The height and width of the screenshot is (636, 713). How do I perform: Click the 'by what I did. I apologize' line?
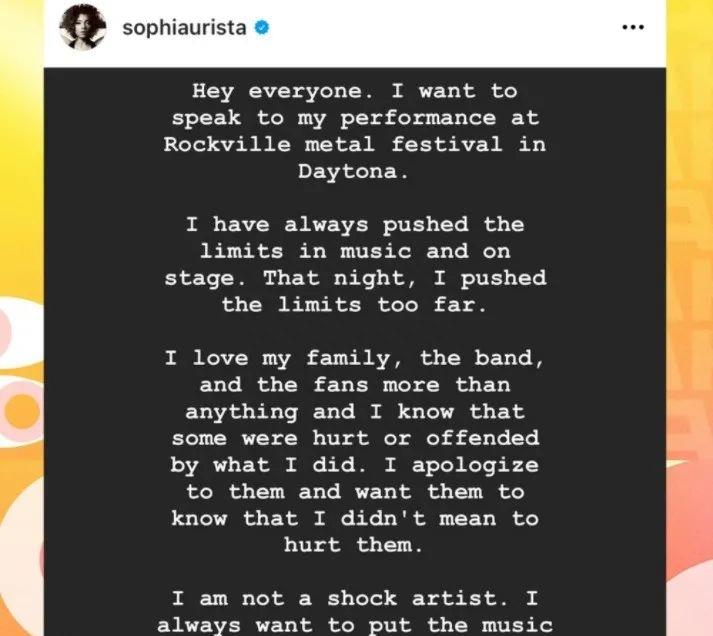pos(355,466)
